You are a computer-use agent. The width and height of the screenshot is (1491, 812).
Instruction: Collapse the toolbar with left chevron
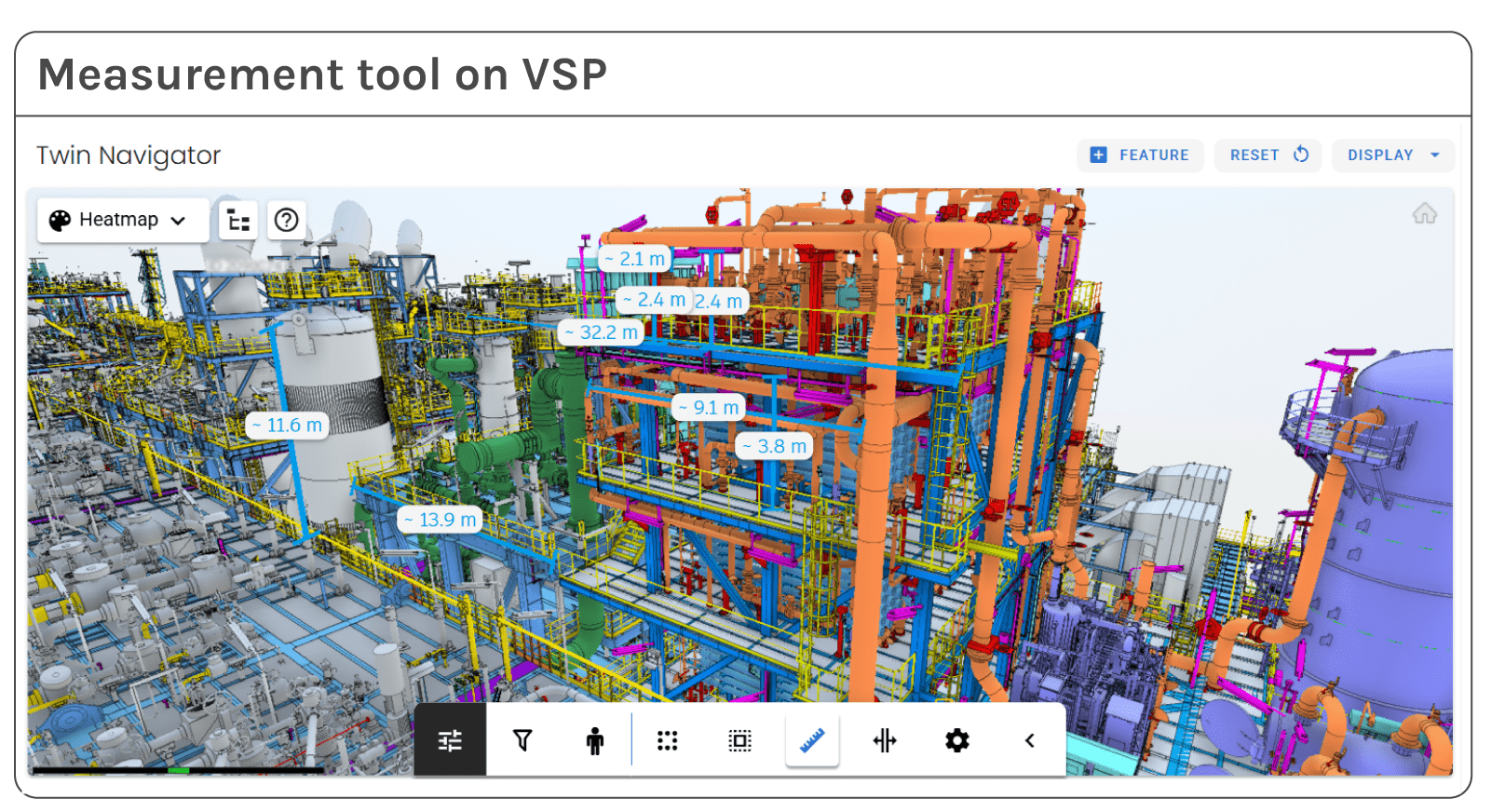pos(1030,740)
